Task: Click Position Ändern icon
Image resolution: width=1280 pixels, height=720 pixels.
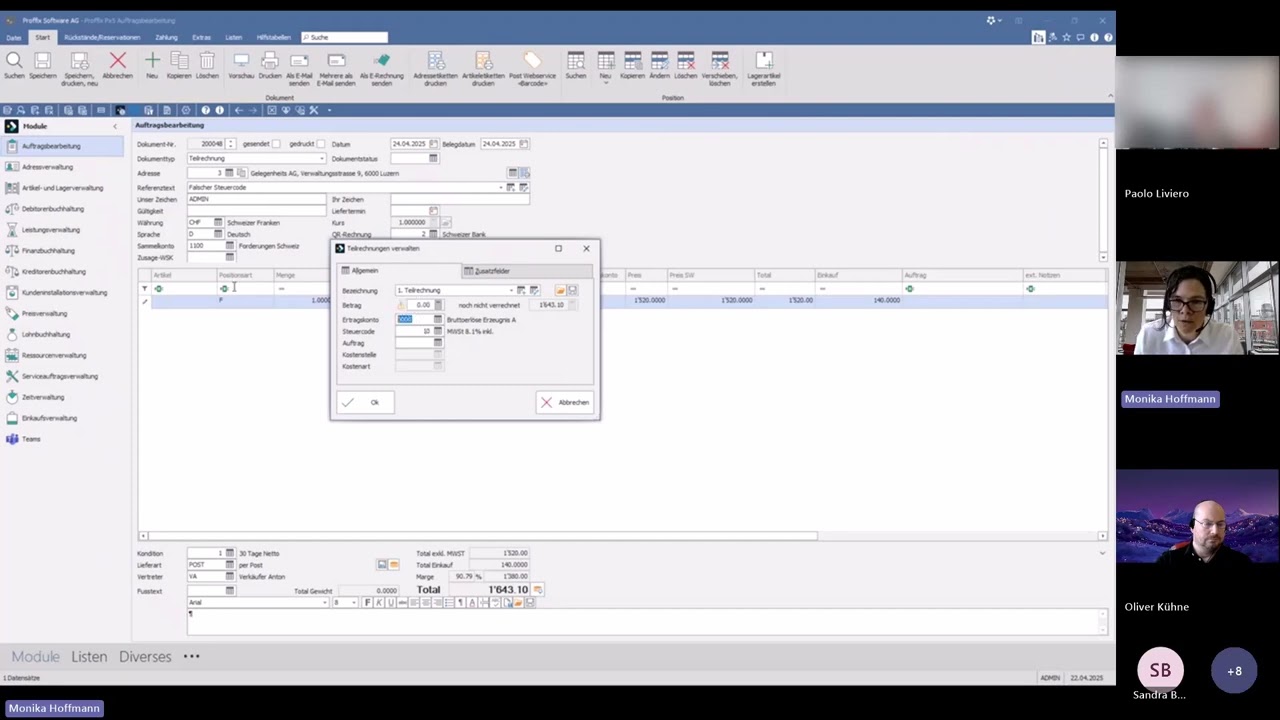Action: click(659, 62)
